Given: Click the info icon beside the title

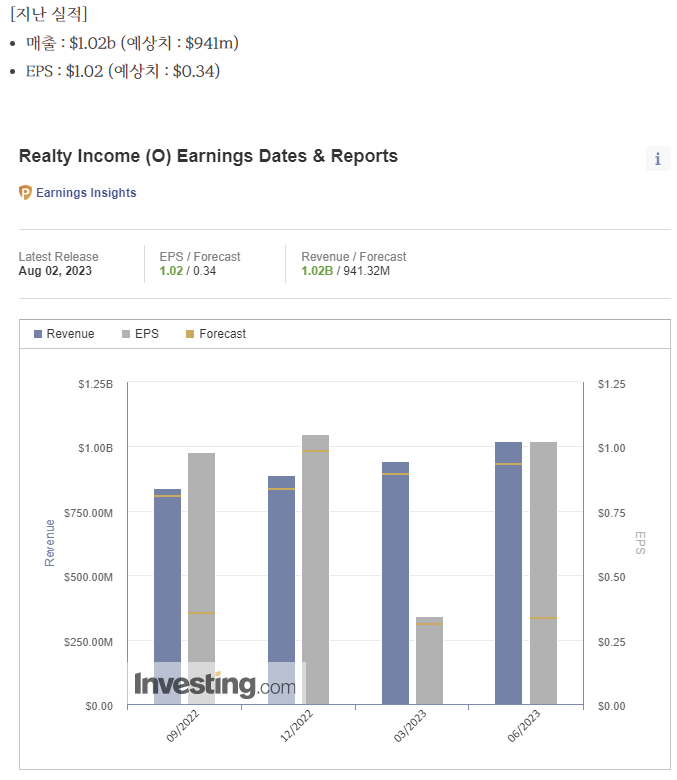Looking at the screenshot, I should pos(658,159).
